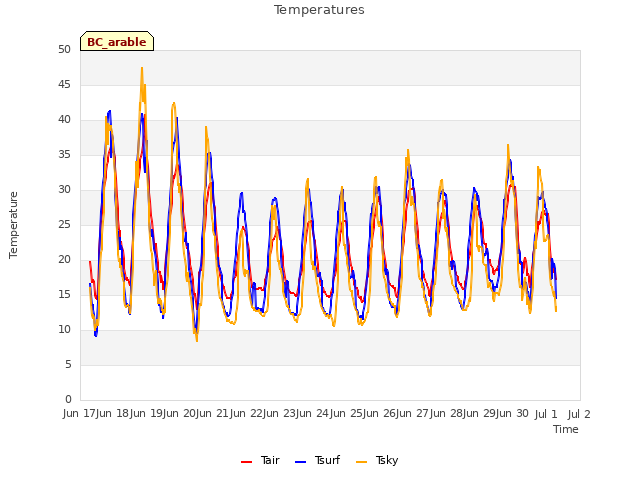Click the 15 y-axis tick label
This screenshot has height=480, width=640.
click(64, 294)
